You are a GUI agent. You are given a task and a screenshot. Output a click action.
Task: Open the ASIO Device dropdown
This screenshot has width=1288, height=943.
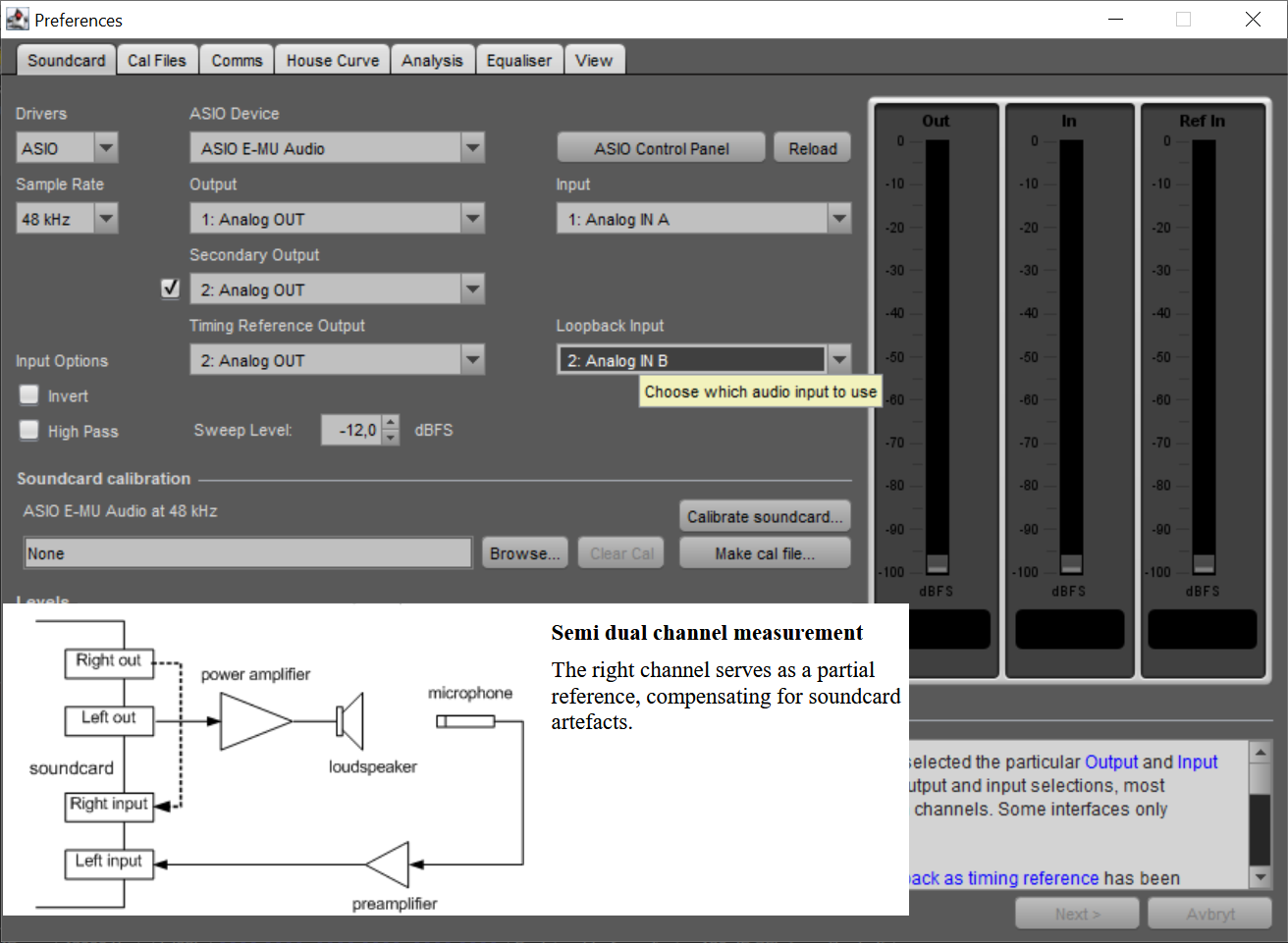472,148
